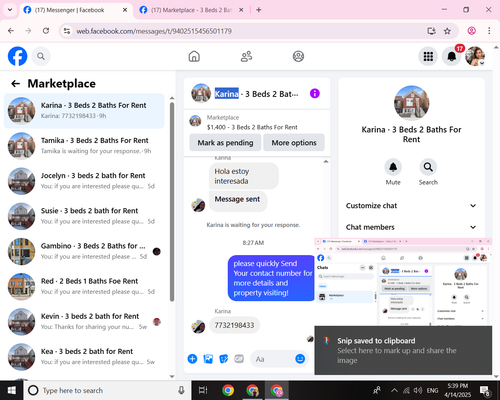This screenshot has width=500, height=400.
Task: Go back with the browser back arrow
Action: tap(11, 31)
